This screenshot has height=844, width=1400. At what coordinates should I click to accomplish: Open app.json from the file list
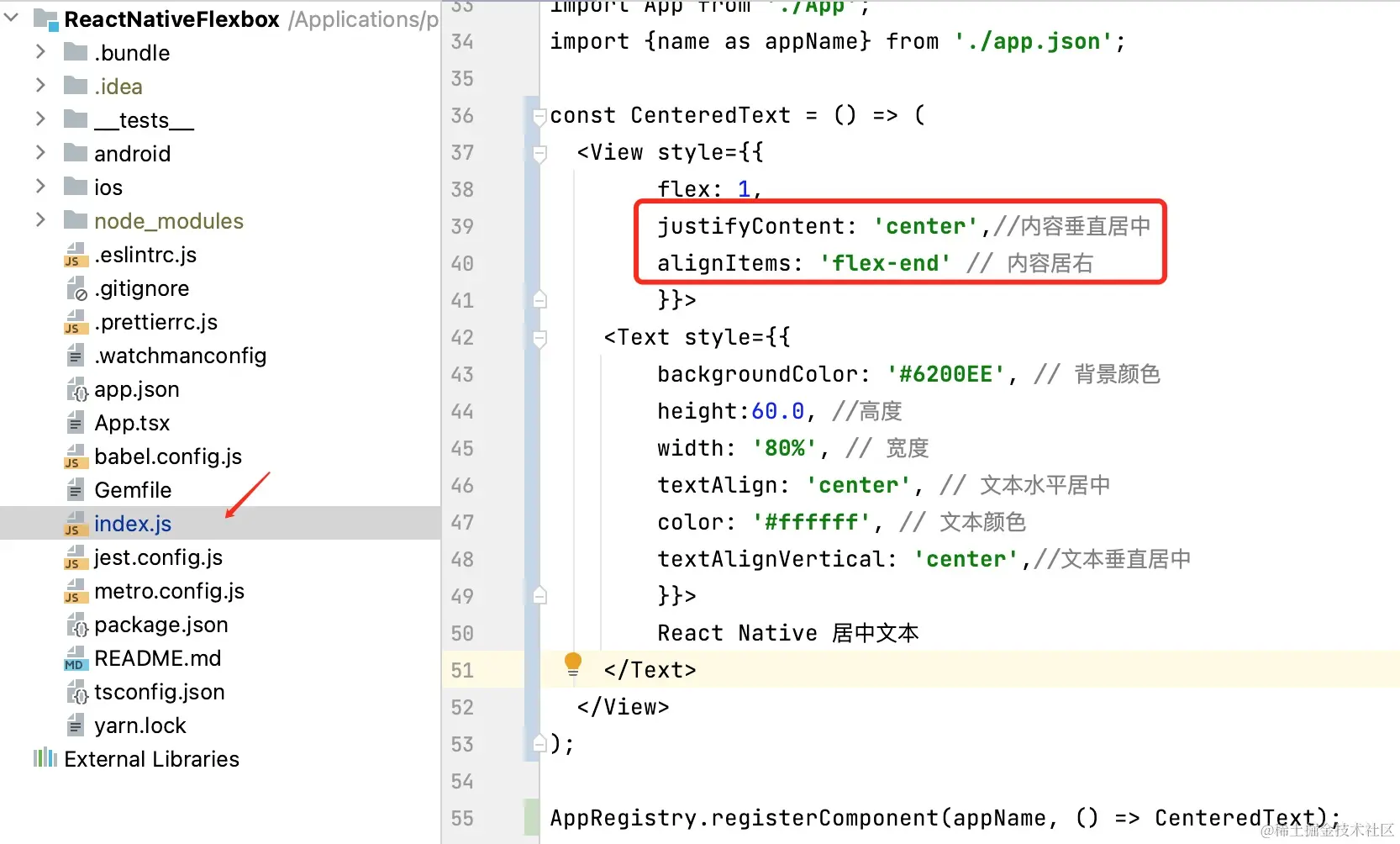coord(137,389)
